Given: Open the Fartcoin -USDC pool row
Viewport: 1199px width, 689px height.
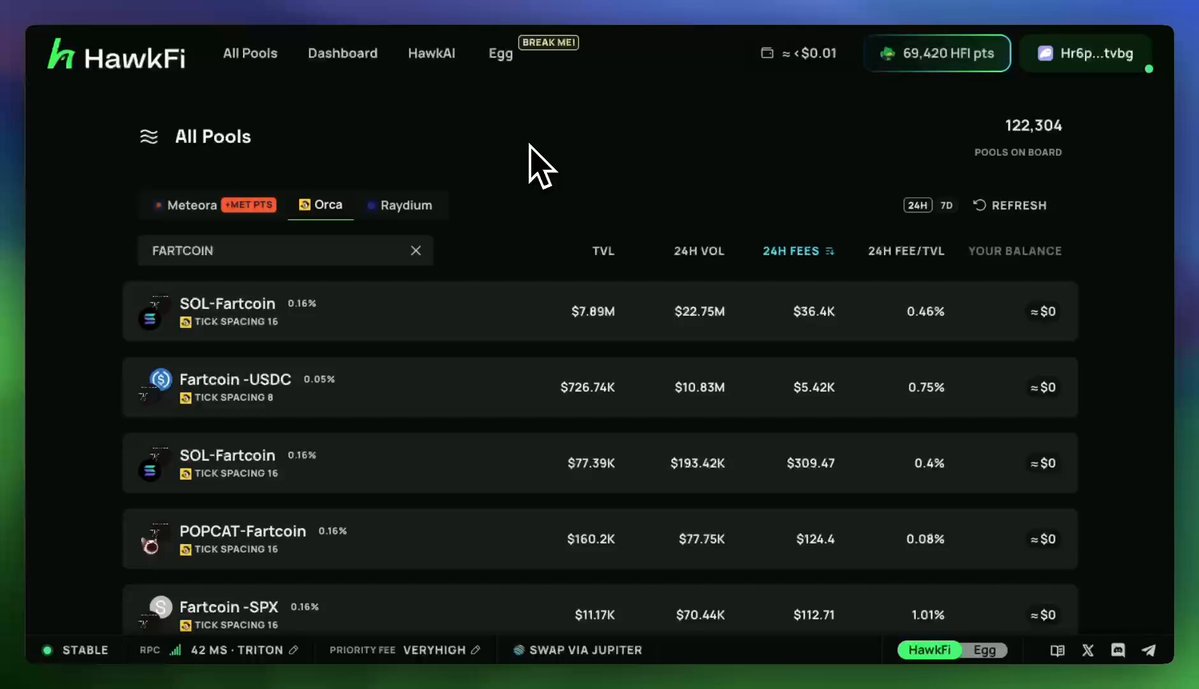Looking at the screenshot, I should [x=600, y=387].
